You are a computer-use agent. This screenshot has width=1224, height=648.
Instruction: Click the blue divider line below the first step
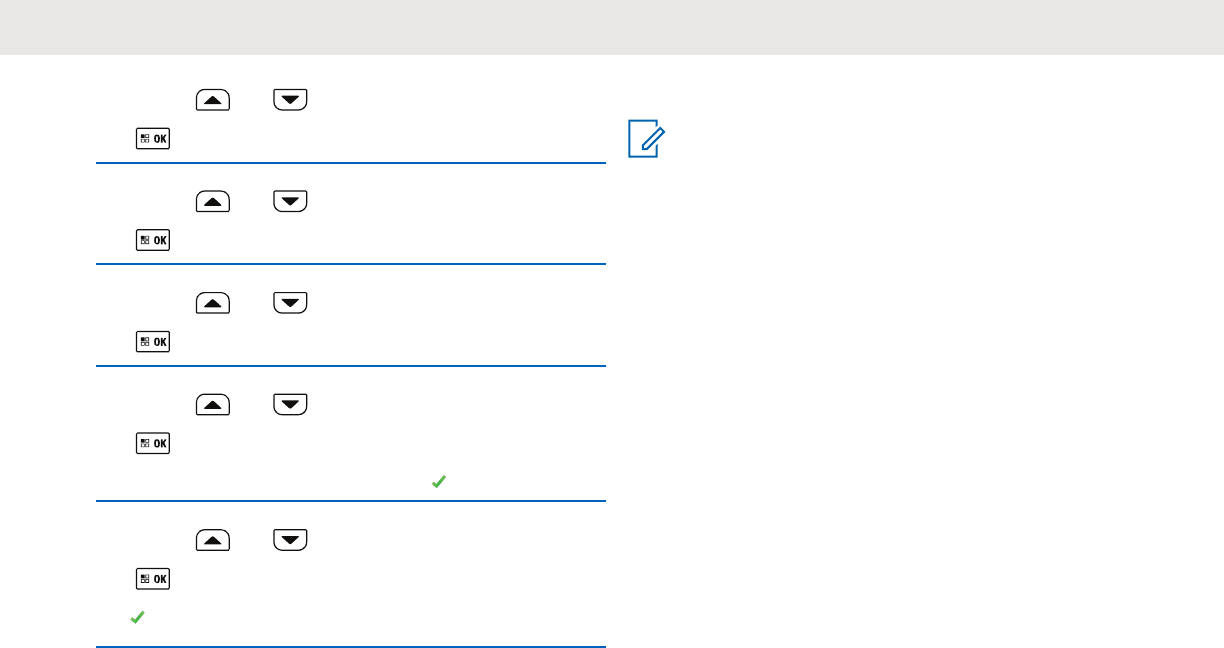(x=351, y=163)
